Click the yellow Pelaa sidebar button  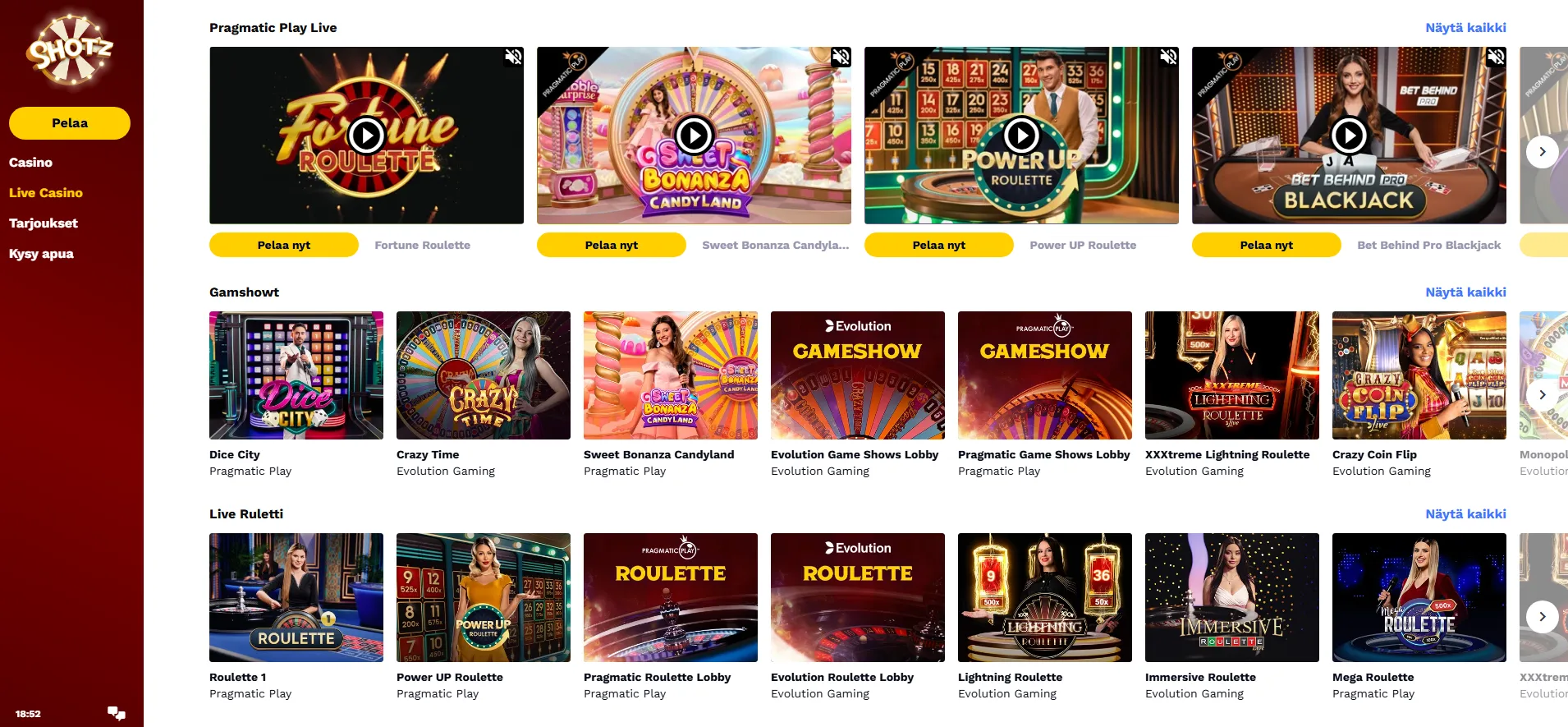[70, 123]
